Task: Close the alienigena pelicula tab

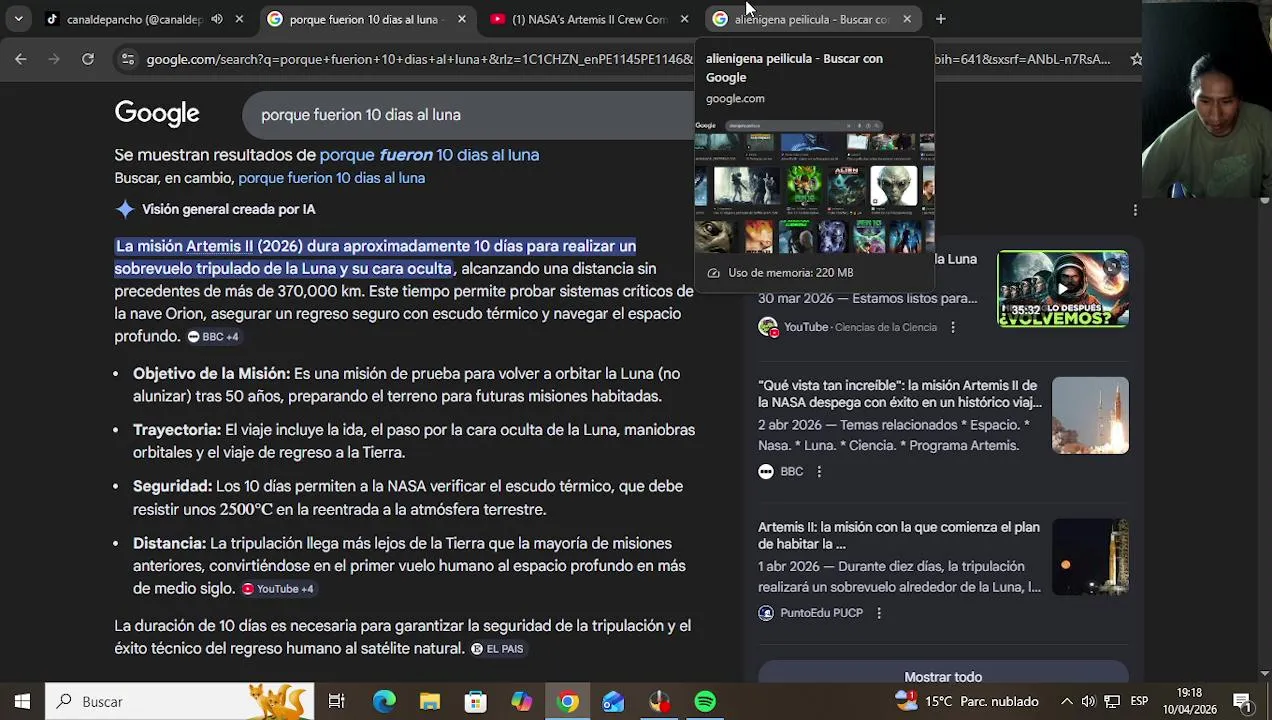Action: [x=907, y=19]
